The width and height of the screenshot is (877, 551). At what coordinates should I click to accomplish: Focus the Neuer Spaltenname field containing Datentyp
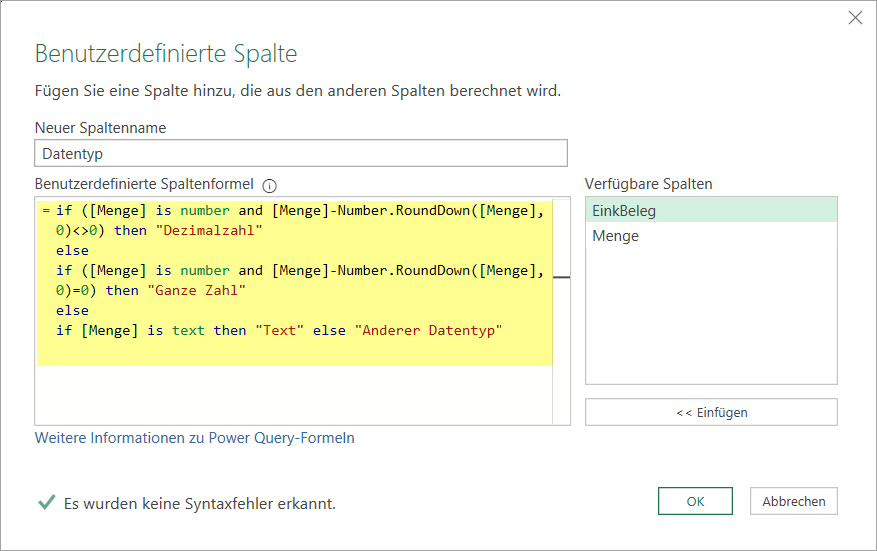pyautogui.click(x=300, y=153)
